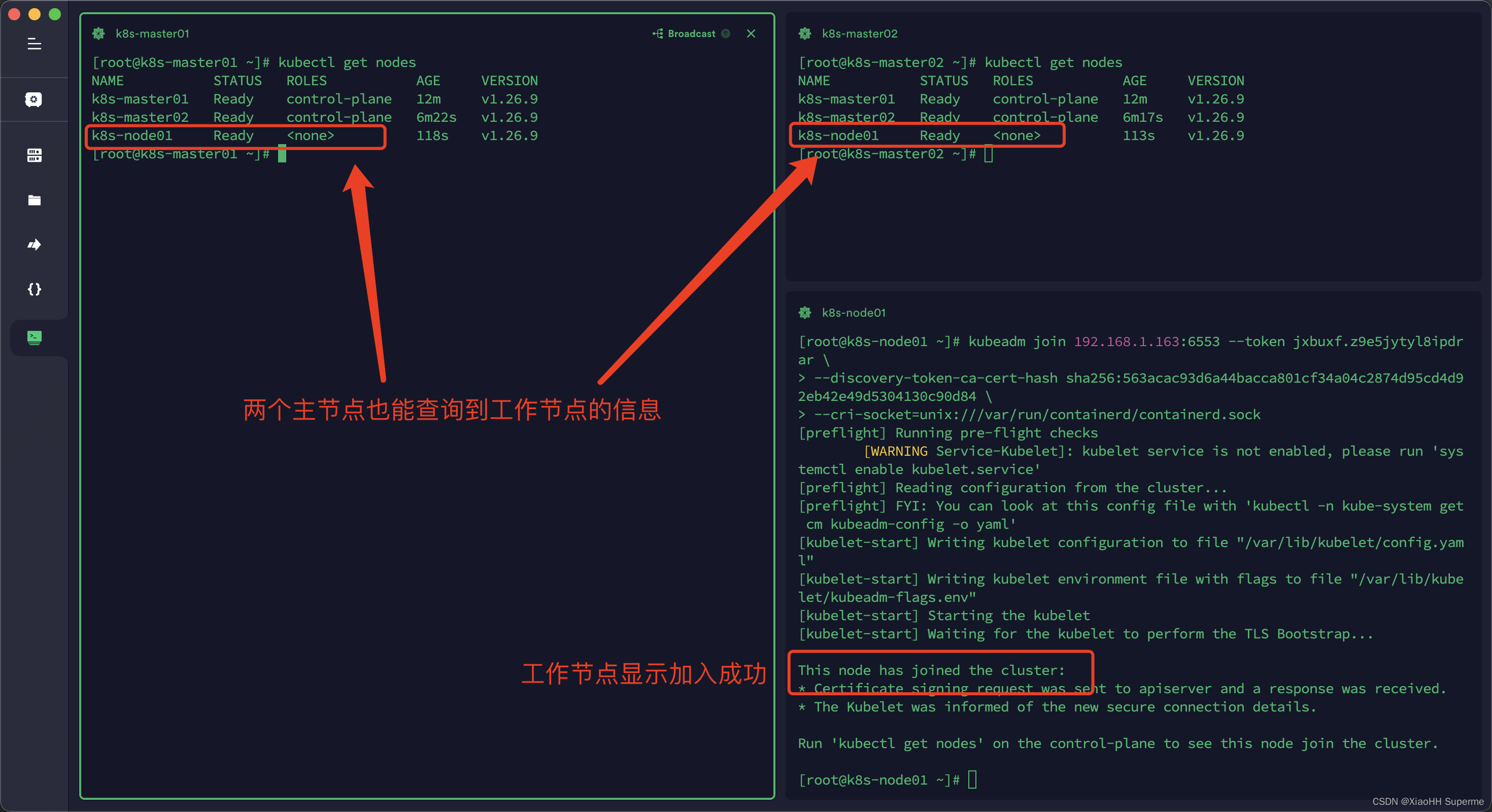The height and width of the screenshot is (812, 1492).
Task: Focus the k8s-node01 bottom prompt cursor
Action: [x=972, y=780]
